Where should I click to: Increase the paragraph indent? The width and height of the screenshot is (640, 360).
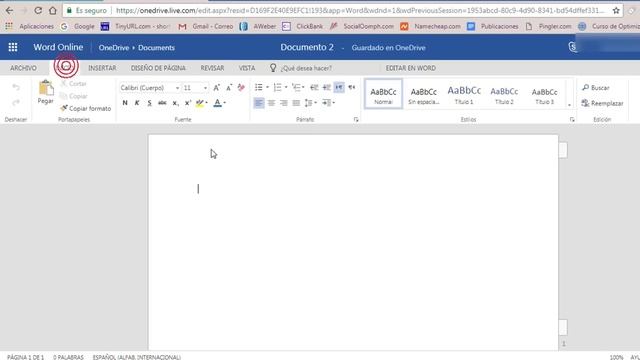point(327,87)
